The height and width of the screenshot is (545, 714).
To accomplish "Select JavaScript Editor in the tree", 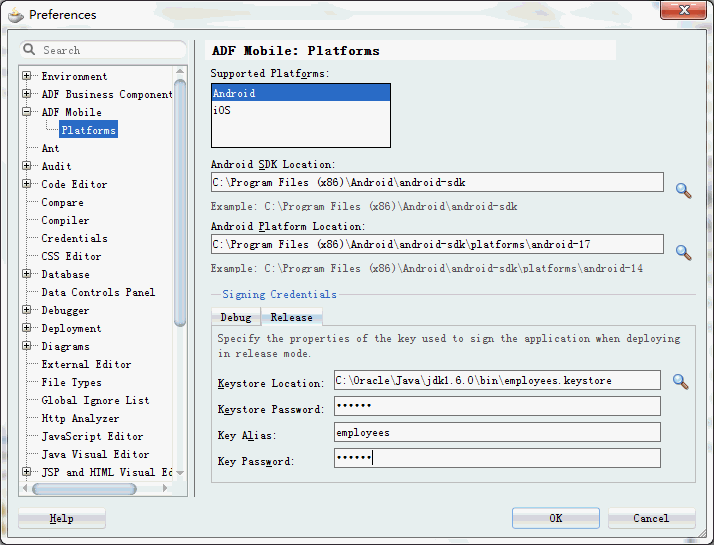I will click(x=92, y=436).
